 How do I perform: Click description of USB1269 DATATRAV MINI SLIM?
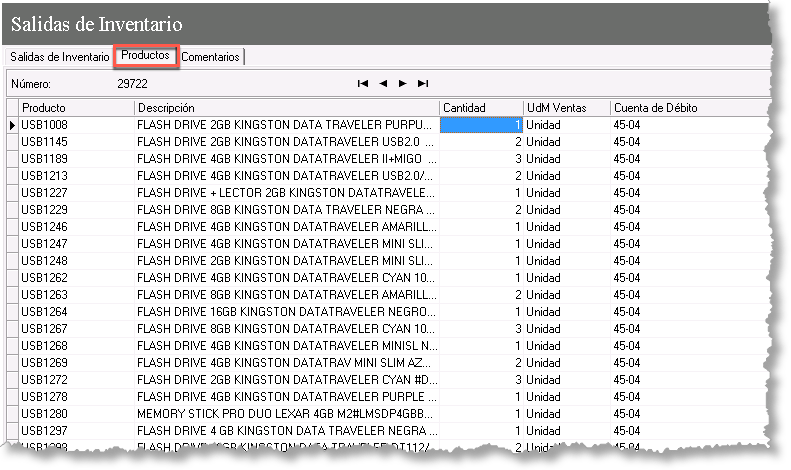point(284,363)
